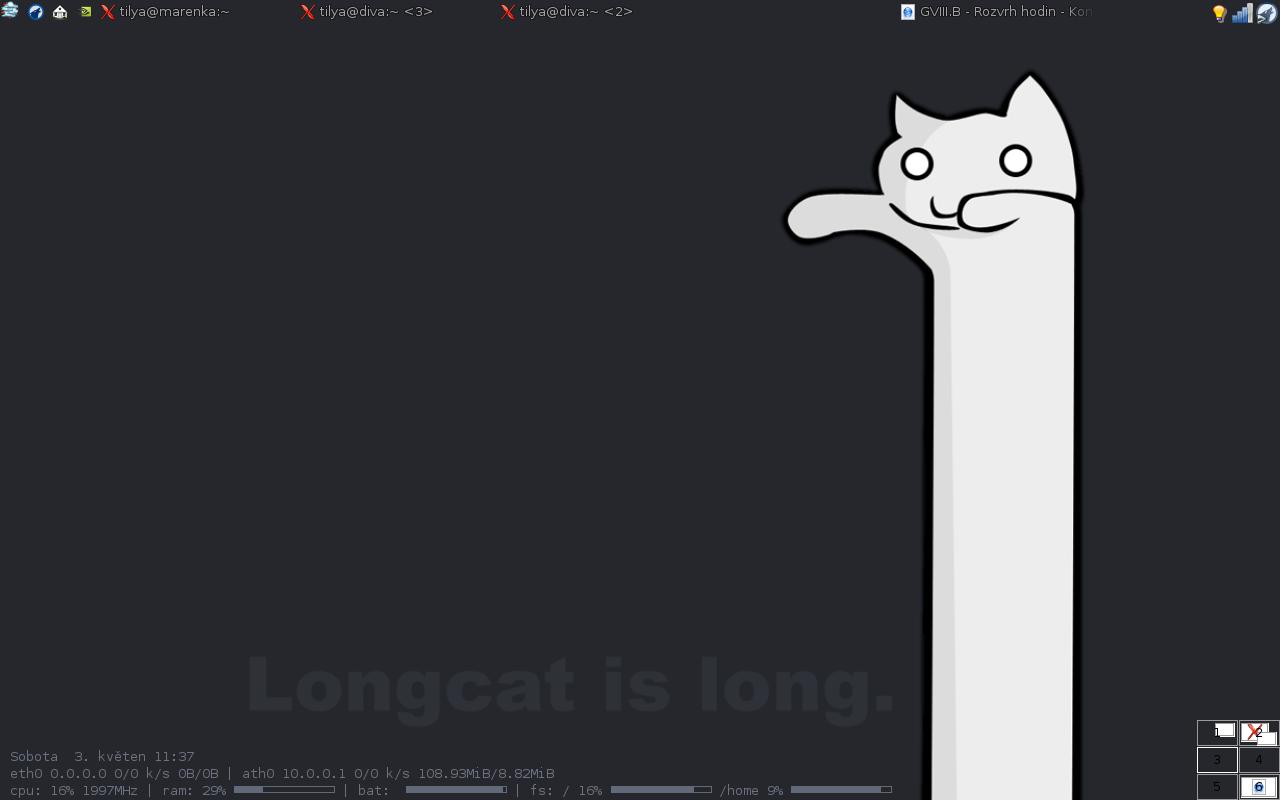Launch the blue wolf browser icon in left panel
The image size is (1280, 800).
(x=36, y=12)
